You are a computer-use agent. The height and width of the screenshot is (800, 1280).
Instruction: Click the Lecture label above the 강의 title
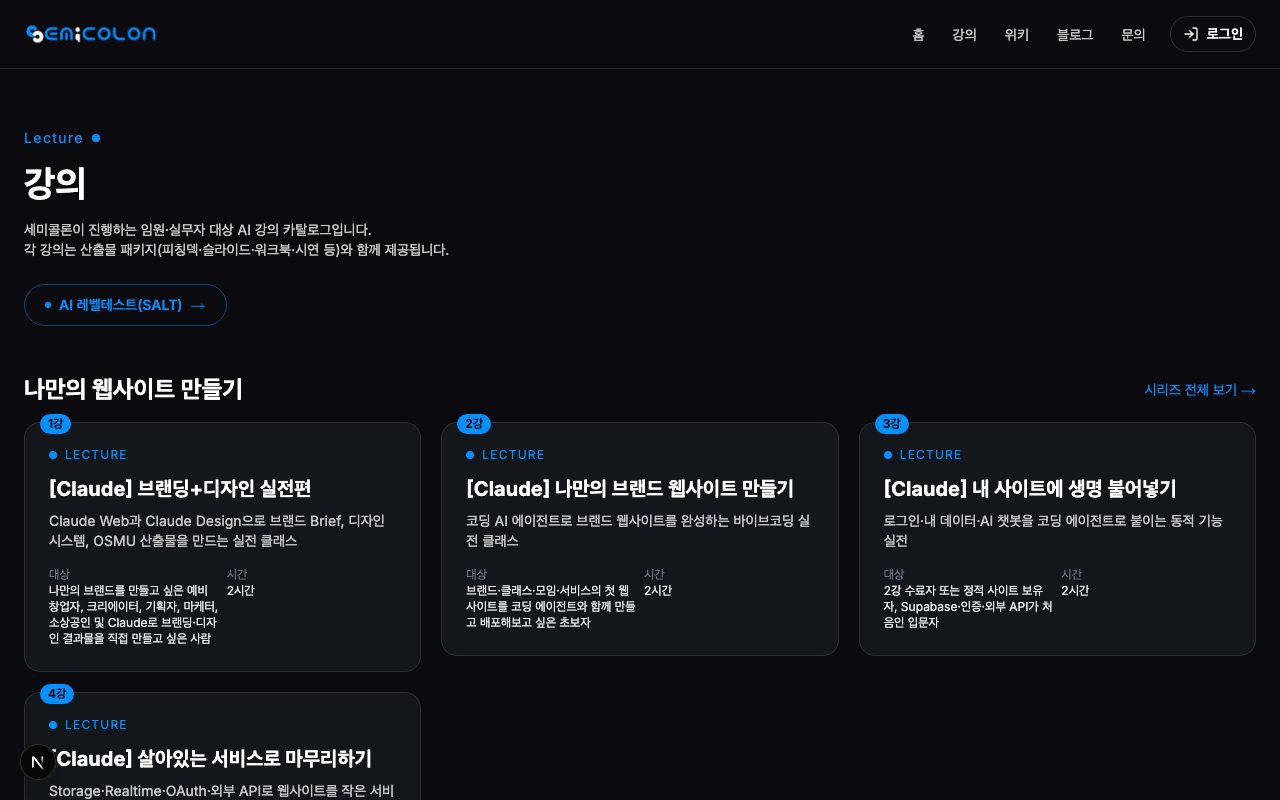[54, 138]
